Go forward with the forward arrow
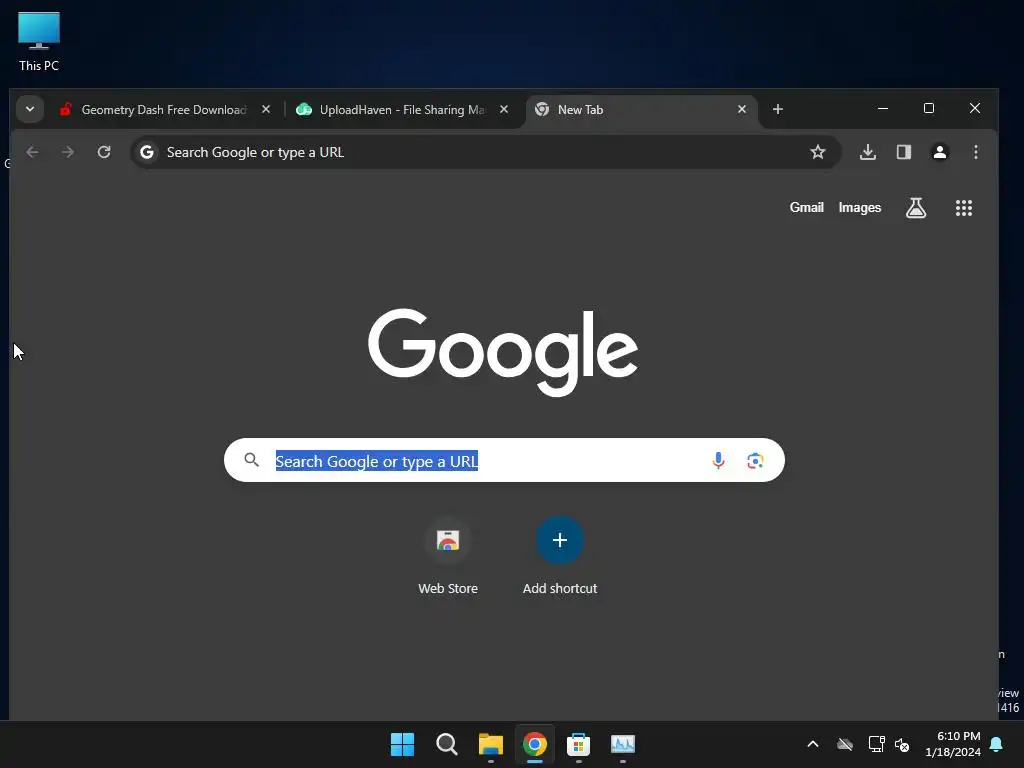This screenshot has height=768, width=1024. click(x=68, y=152)
